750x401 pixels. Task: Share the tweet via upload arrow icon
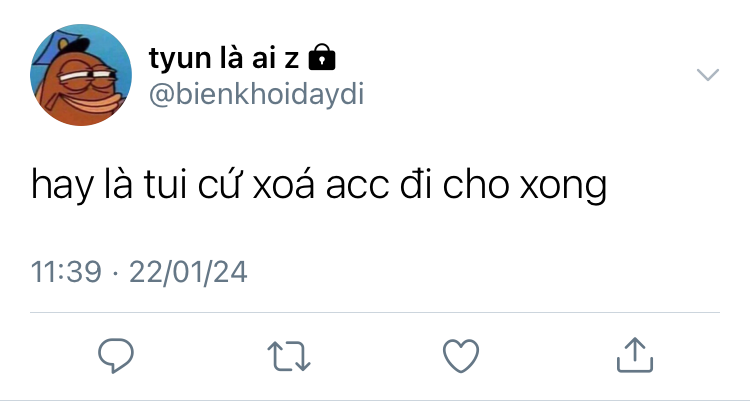(635, 355)
